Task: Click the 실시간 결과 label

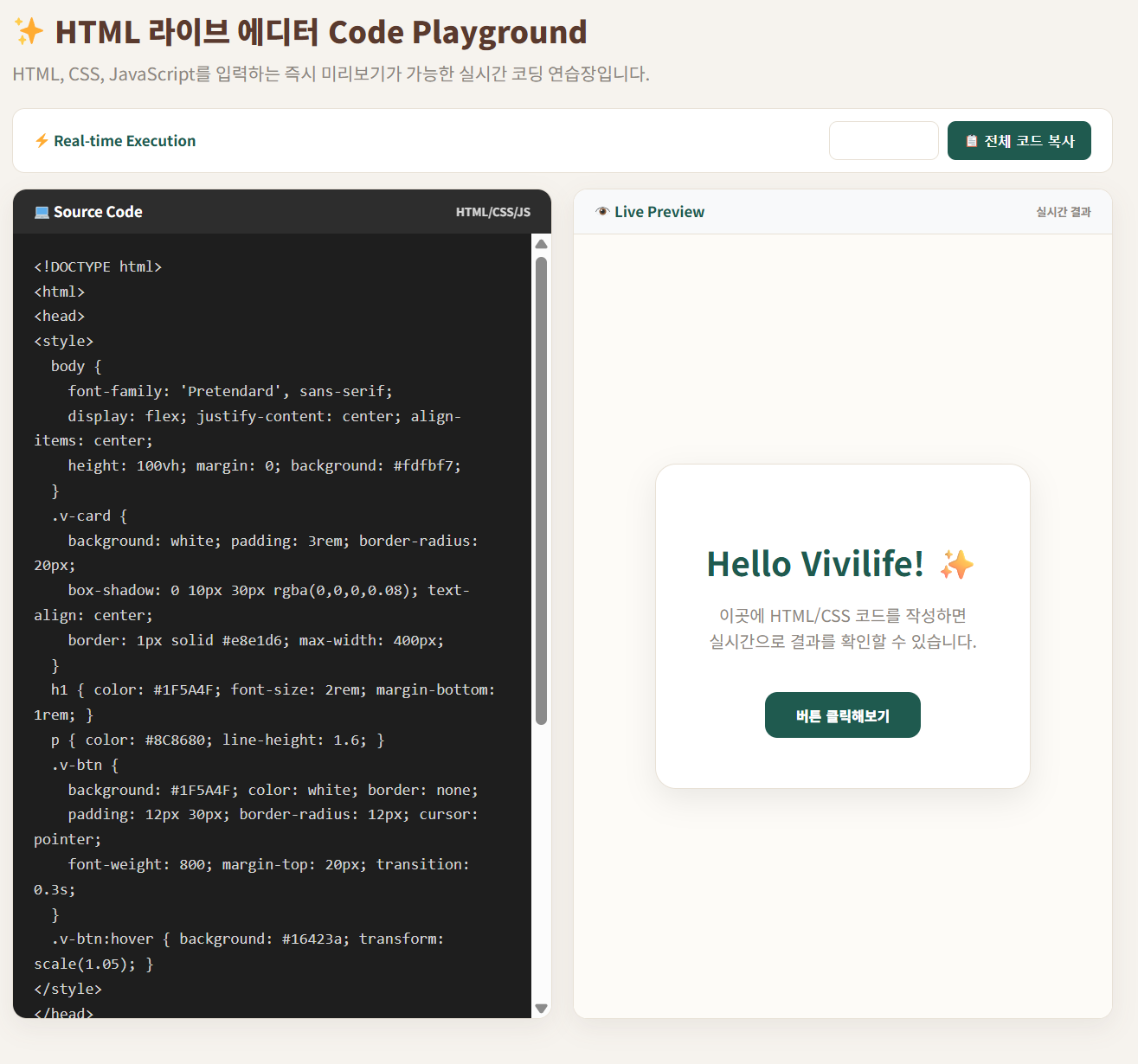Action: click(x=1064, y=212)
